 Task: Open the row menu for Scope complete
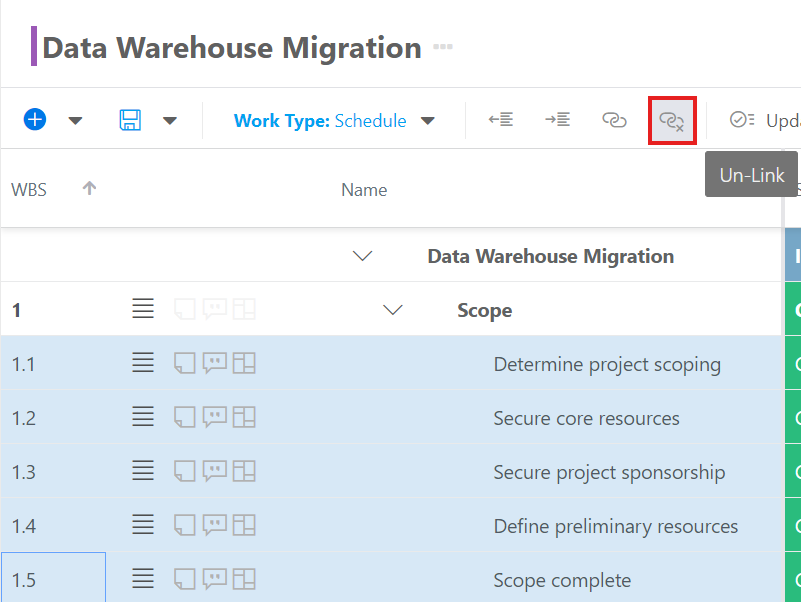point(143,579)
